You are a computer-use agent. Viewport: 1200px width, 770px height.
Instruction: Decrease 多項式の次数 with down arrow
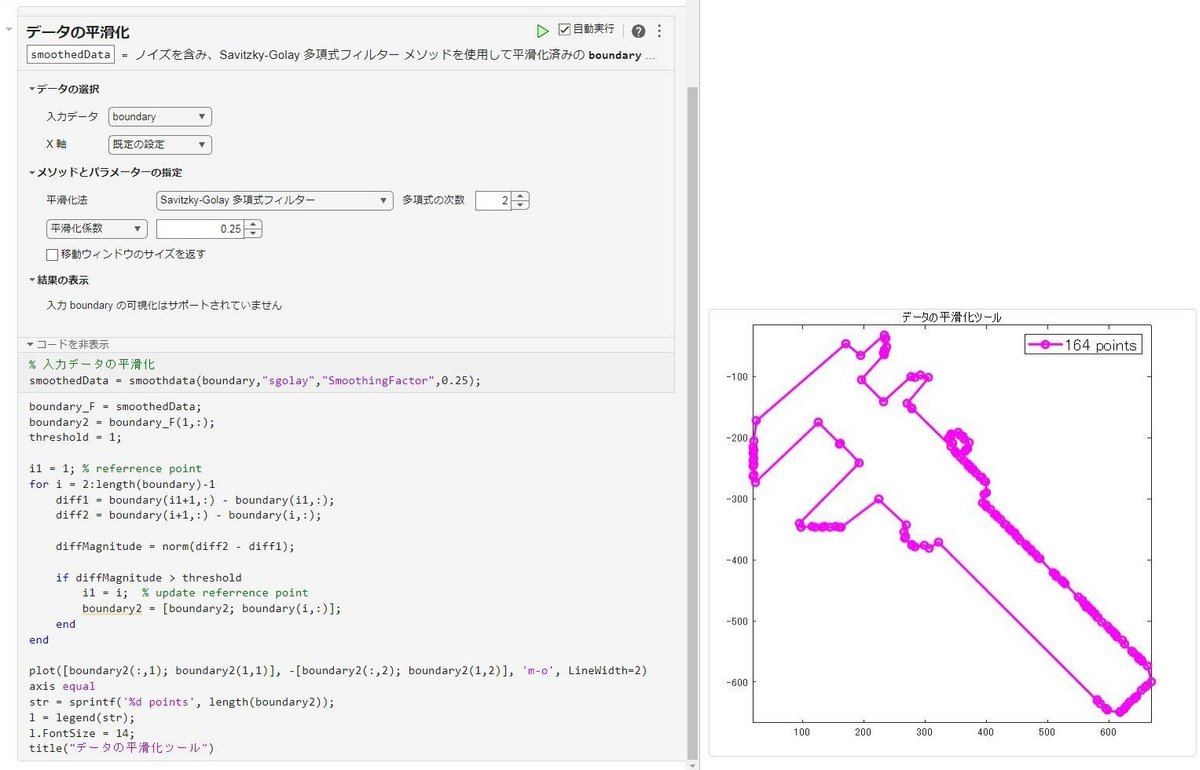pos(520,205)
